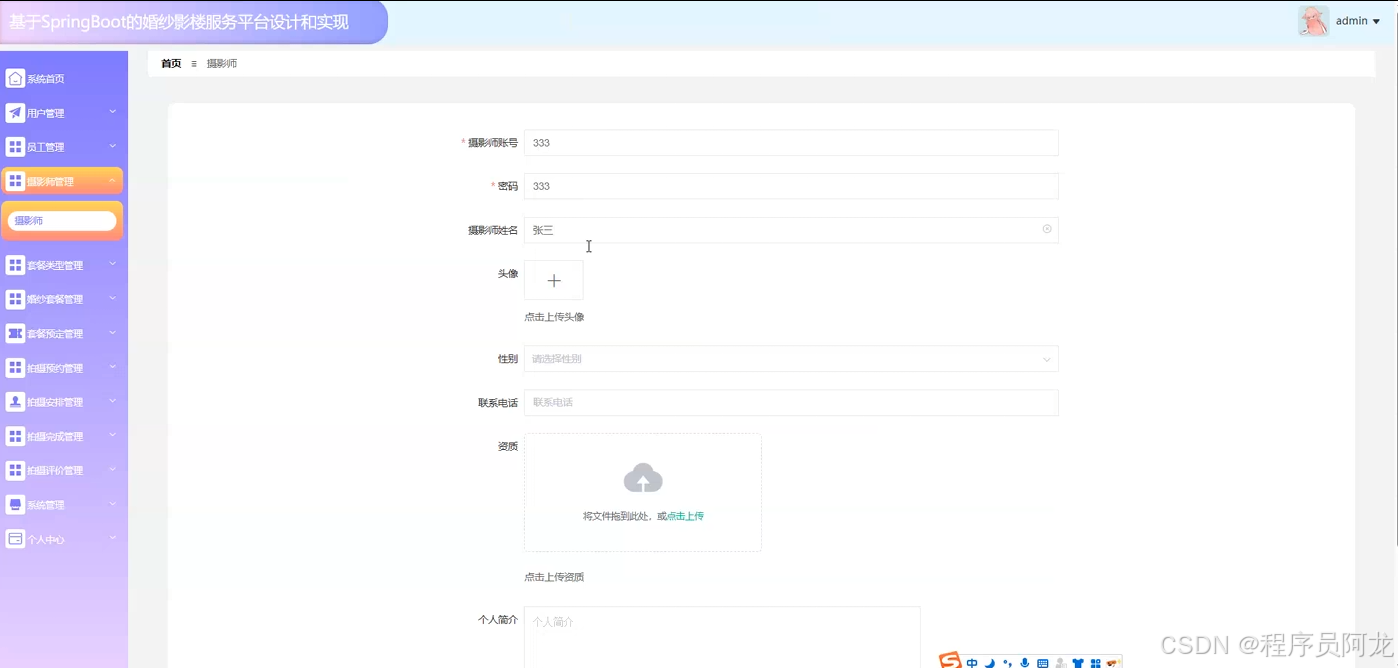The width and height of the screenshot is (1398, 668).
Task: Click the grid icon beside 拍摄预约管理
Action: (x=15, y=368)
